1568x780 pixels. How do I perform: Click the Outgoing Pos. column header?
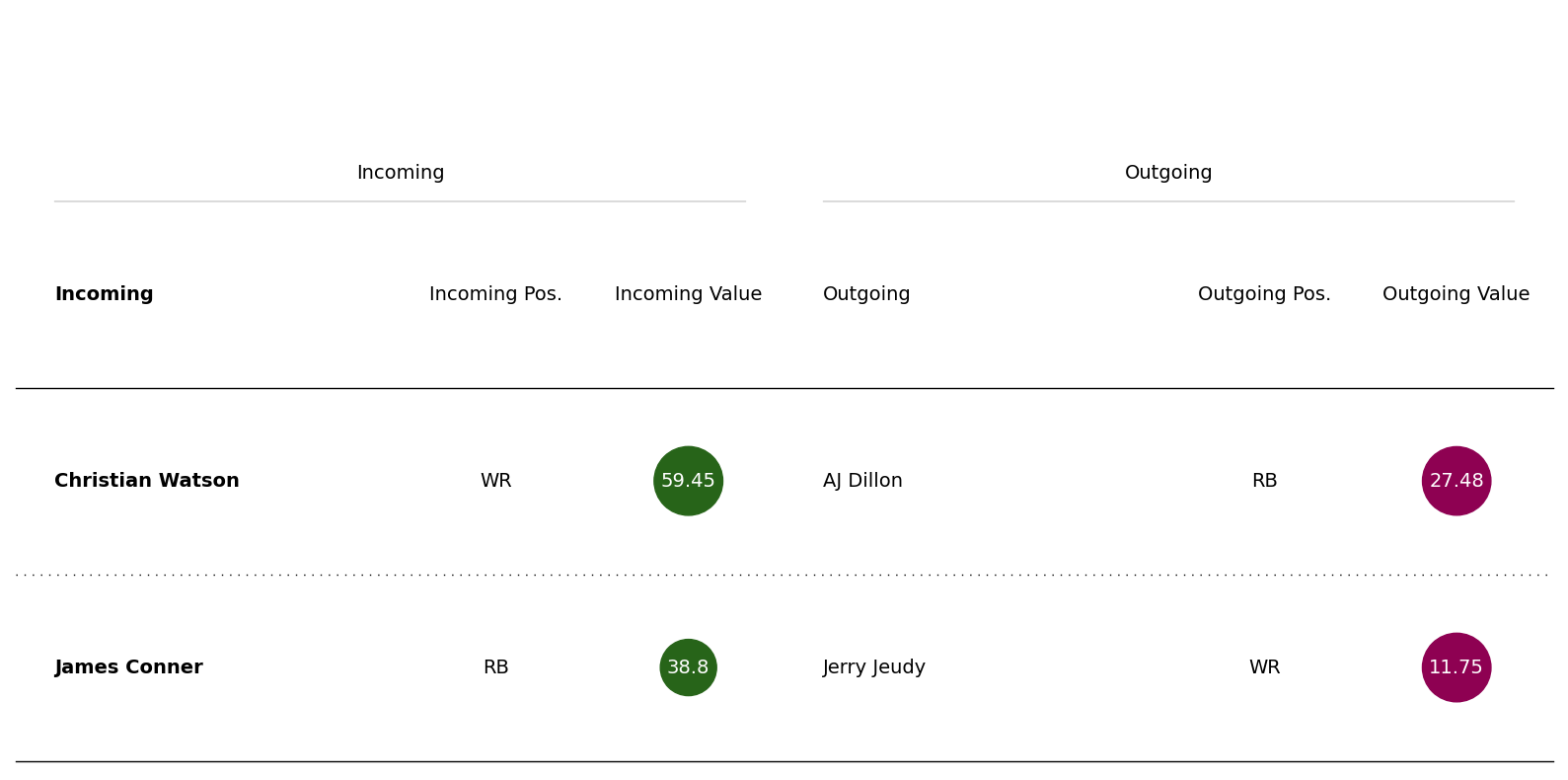1264,294
